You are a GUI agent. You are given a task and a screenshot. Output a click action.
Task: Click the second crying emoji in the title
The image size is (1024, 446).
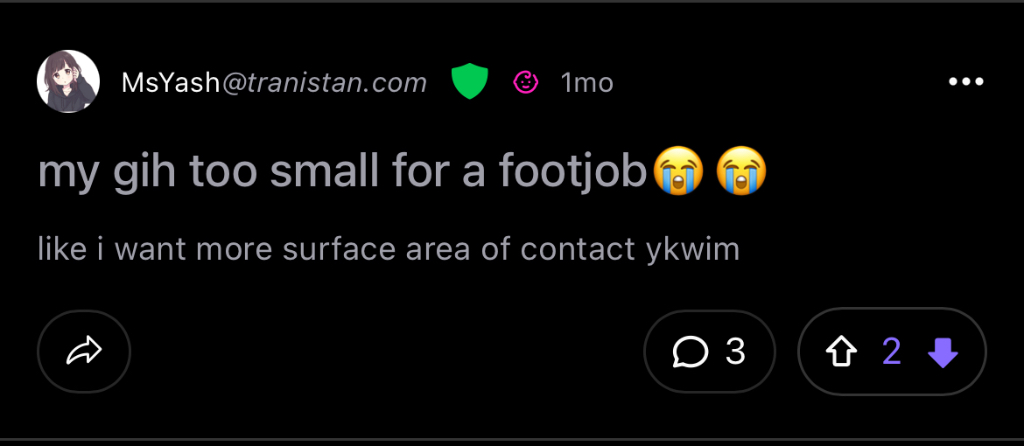(x=740, y=172)
